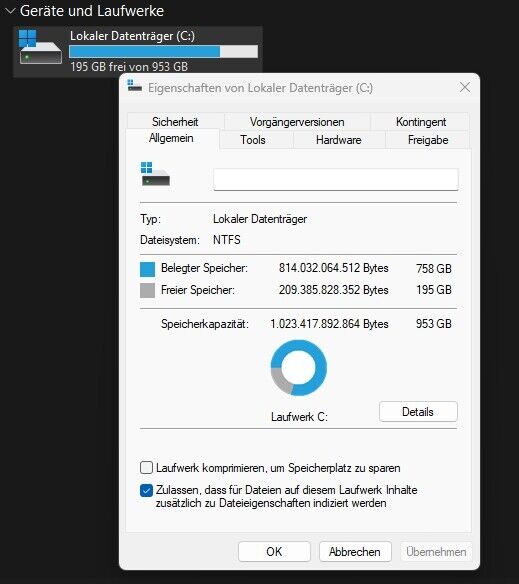Open Details for drive C:

[418, 412]
